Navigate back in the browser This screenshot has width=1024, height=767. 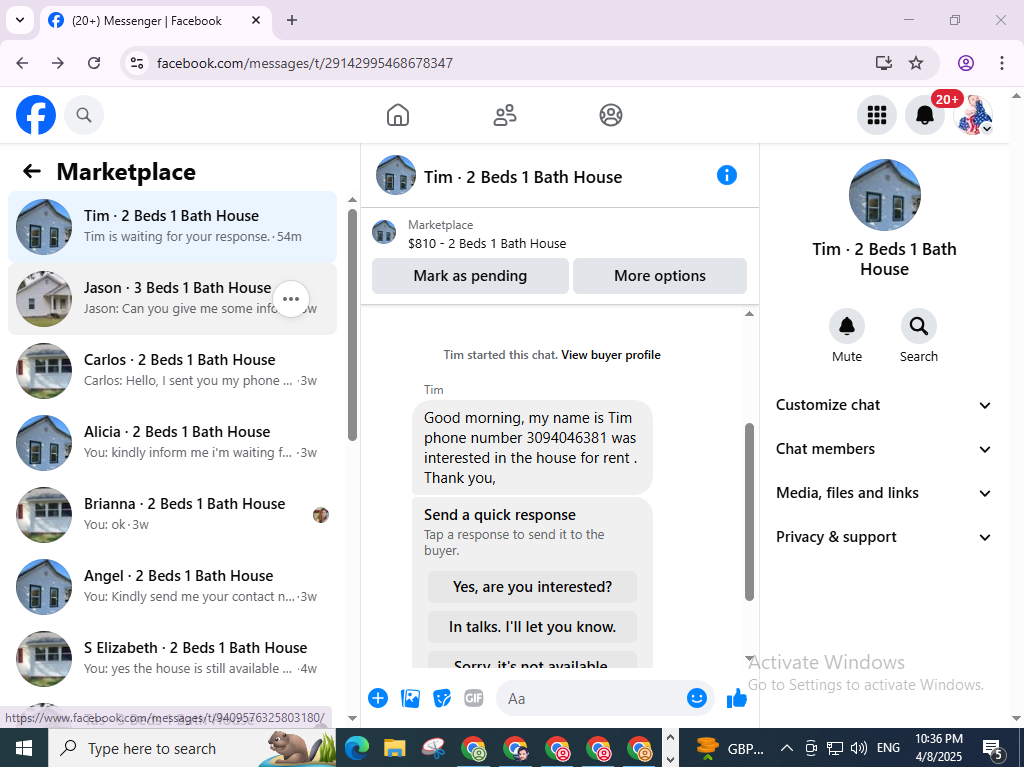click(x=22, y=63)
